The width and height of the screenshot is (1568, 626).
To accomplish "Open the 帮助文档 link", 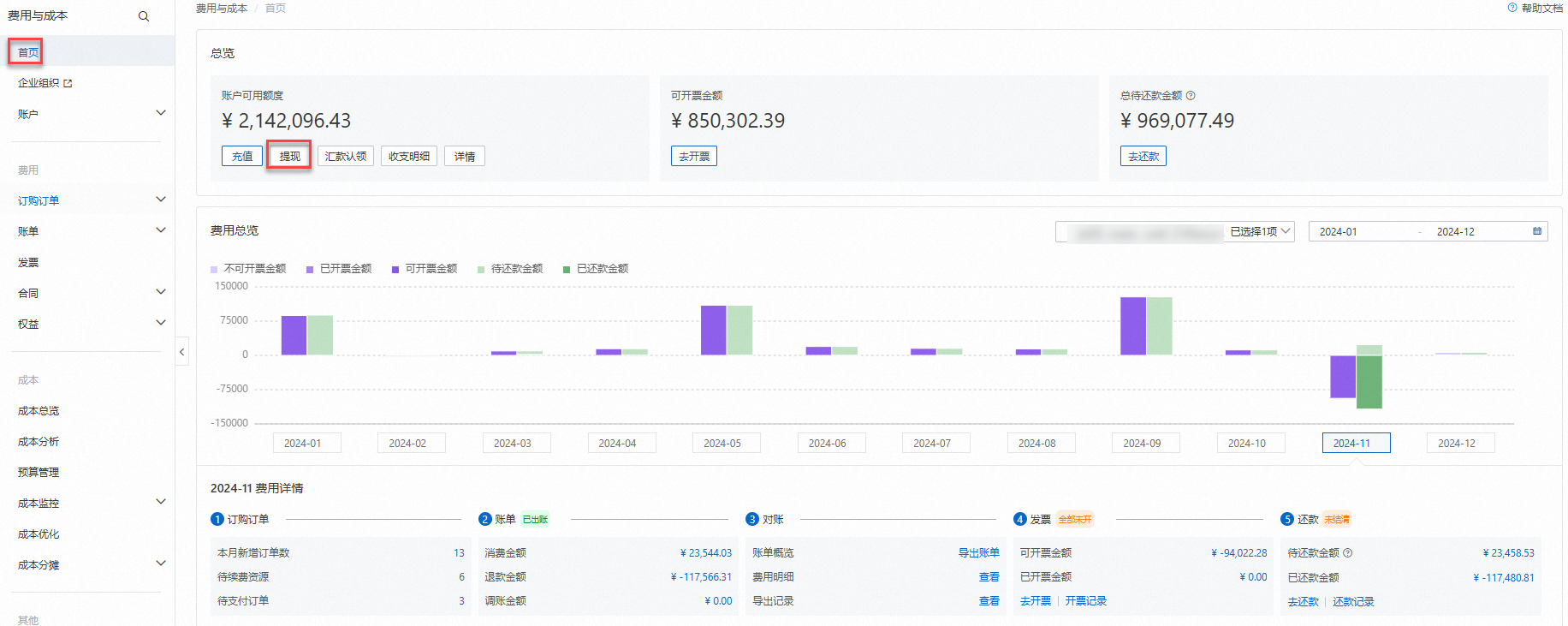I will [1542, 8].
